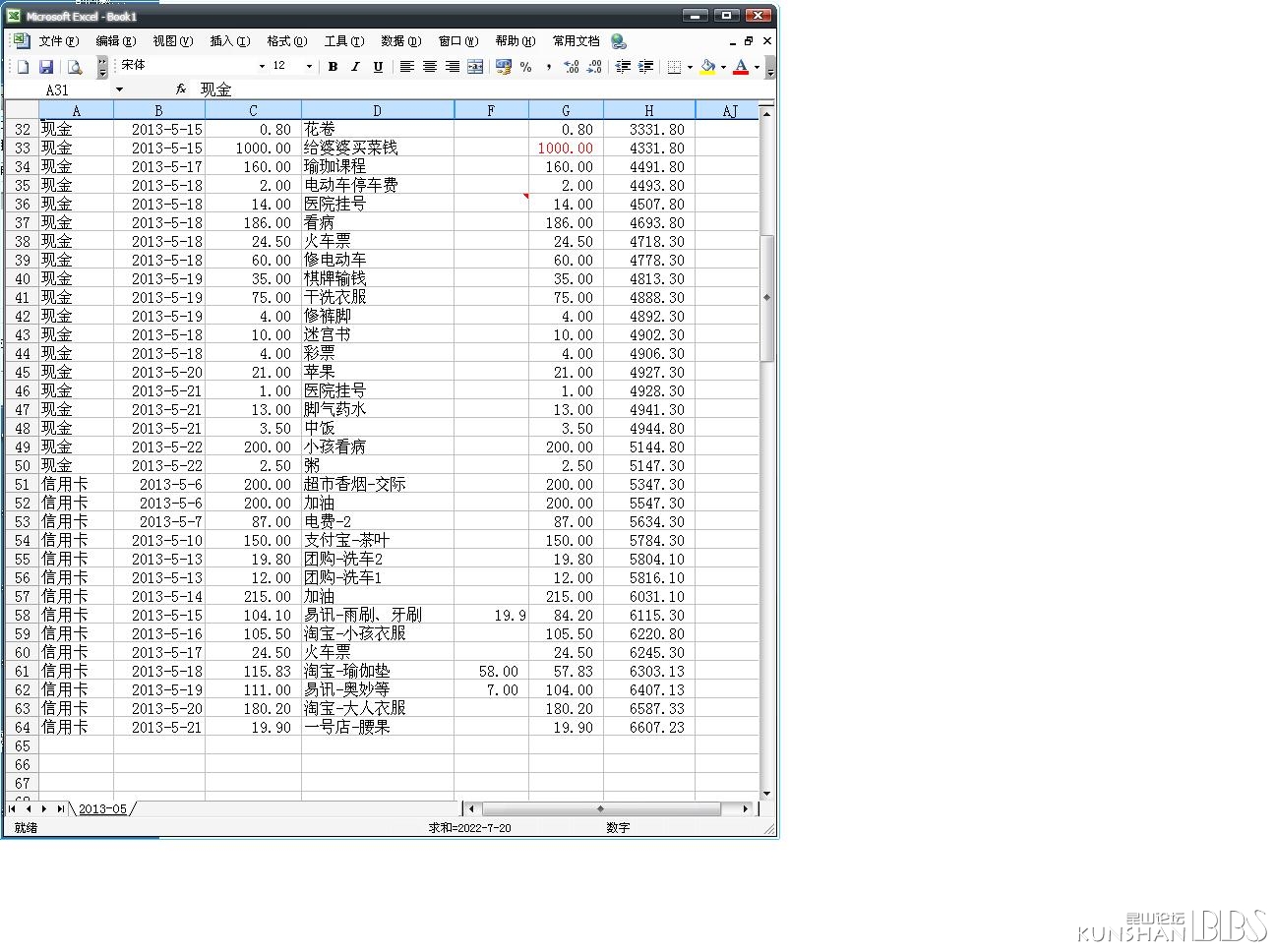This screenshot has height=952, width=1275.
Task: Apply yellow fill color
Action: coord(707,67)
